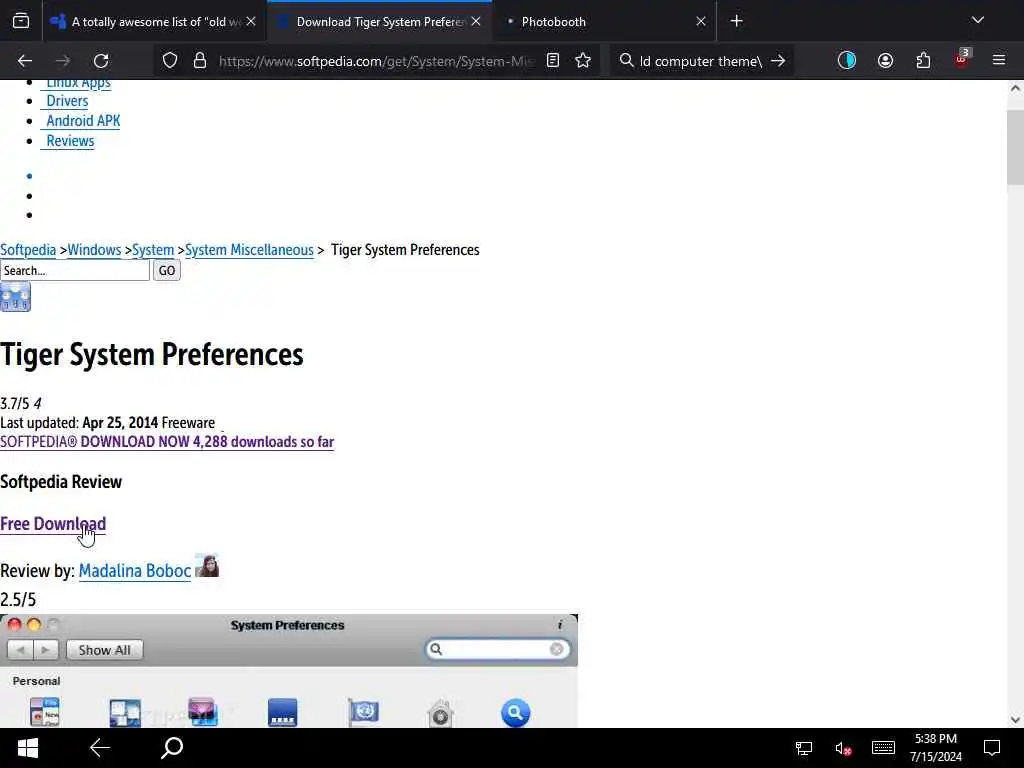Image resolution: width=1024 pixels, height=768 pixels.
Task: Open taskbar search magnifier
Action: tap(172, 748)
